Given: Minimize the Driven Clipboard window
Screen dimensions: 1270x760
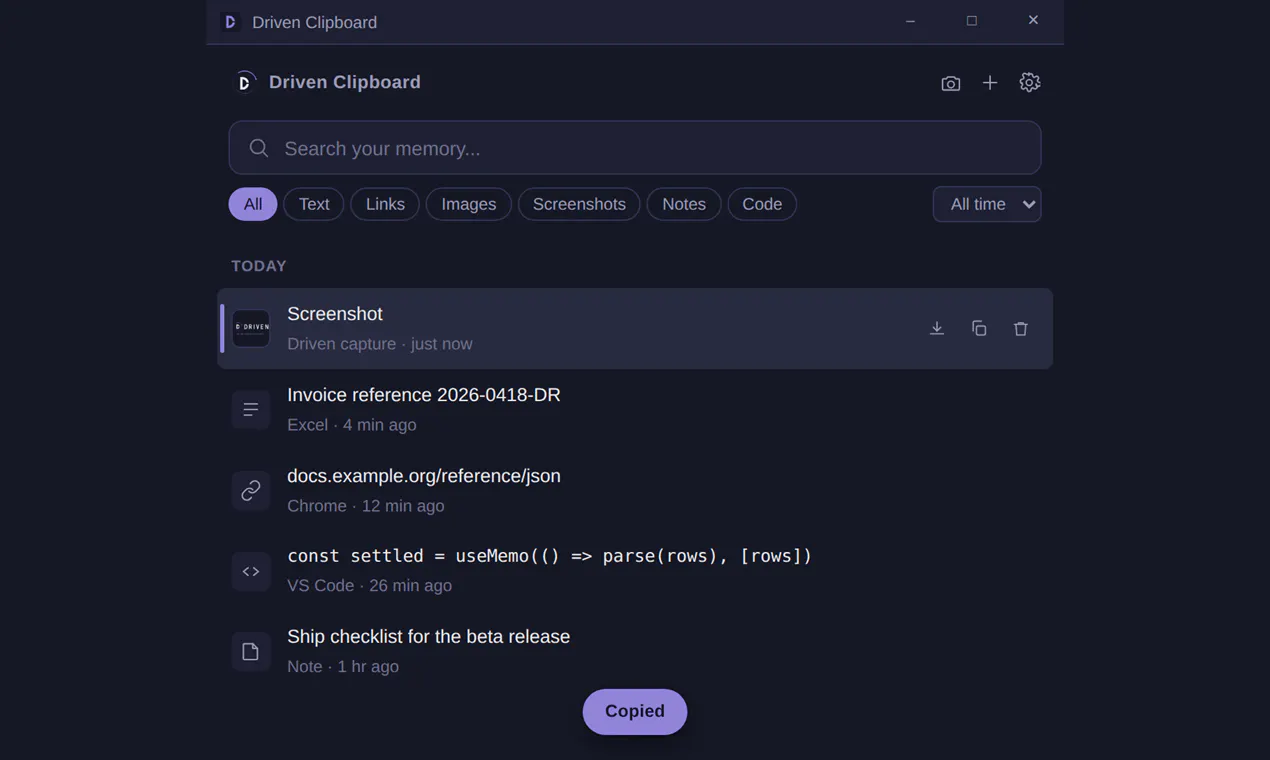Looking at the screenshot, I should click(910, 21).
